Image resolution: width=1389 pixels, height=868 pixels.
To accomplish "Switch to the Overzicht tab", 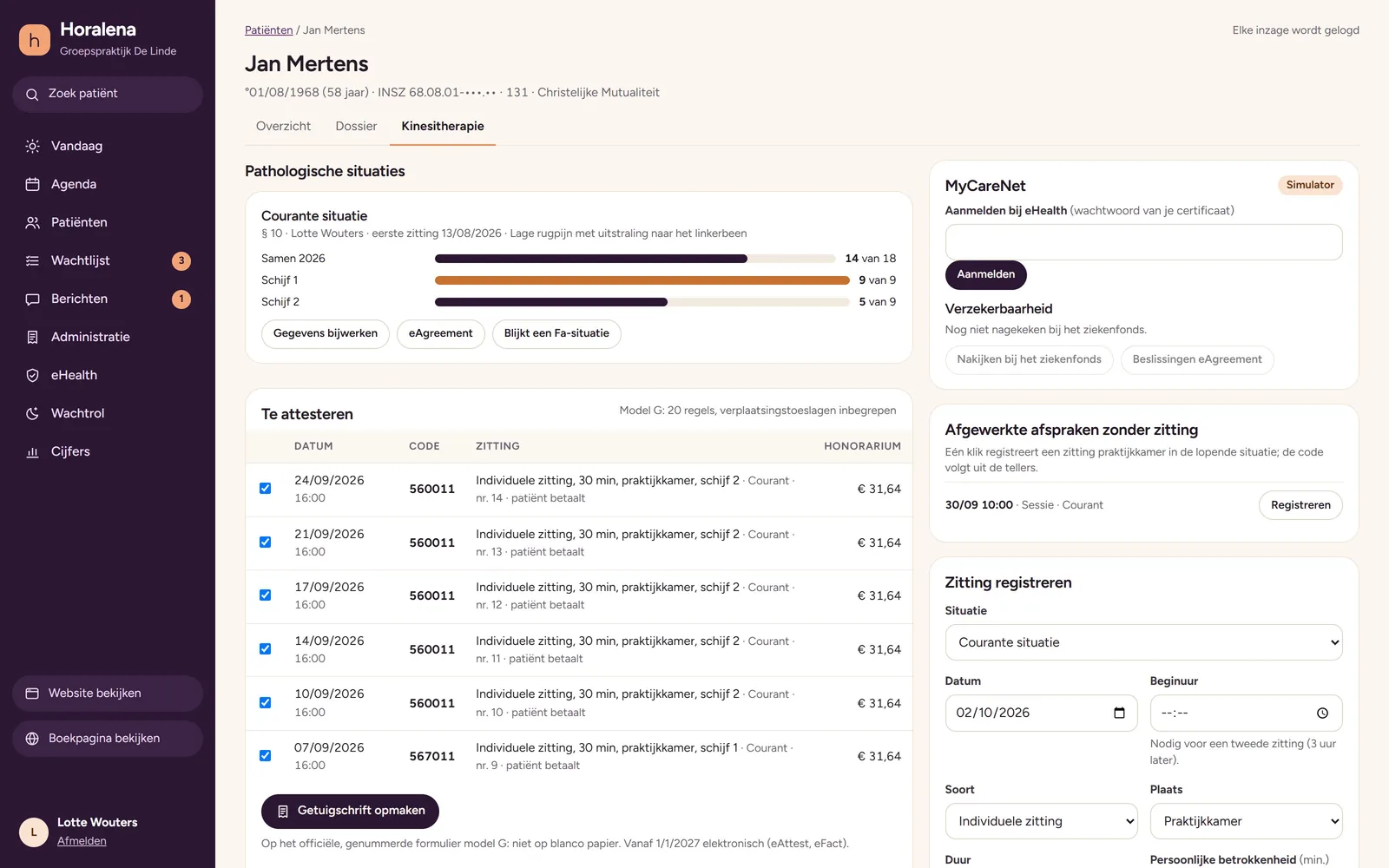I will tap(283, 126).
